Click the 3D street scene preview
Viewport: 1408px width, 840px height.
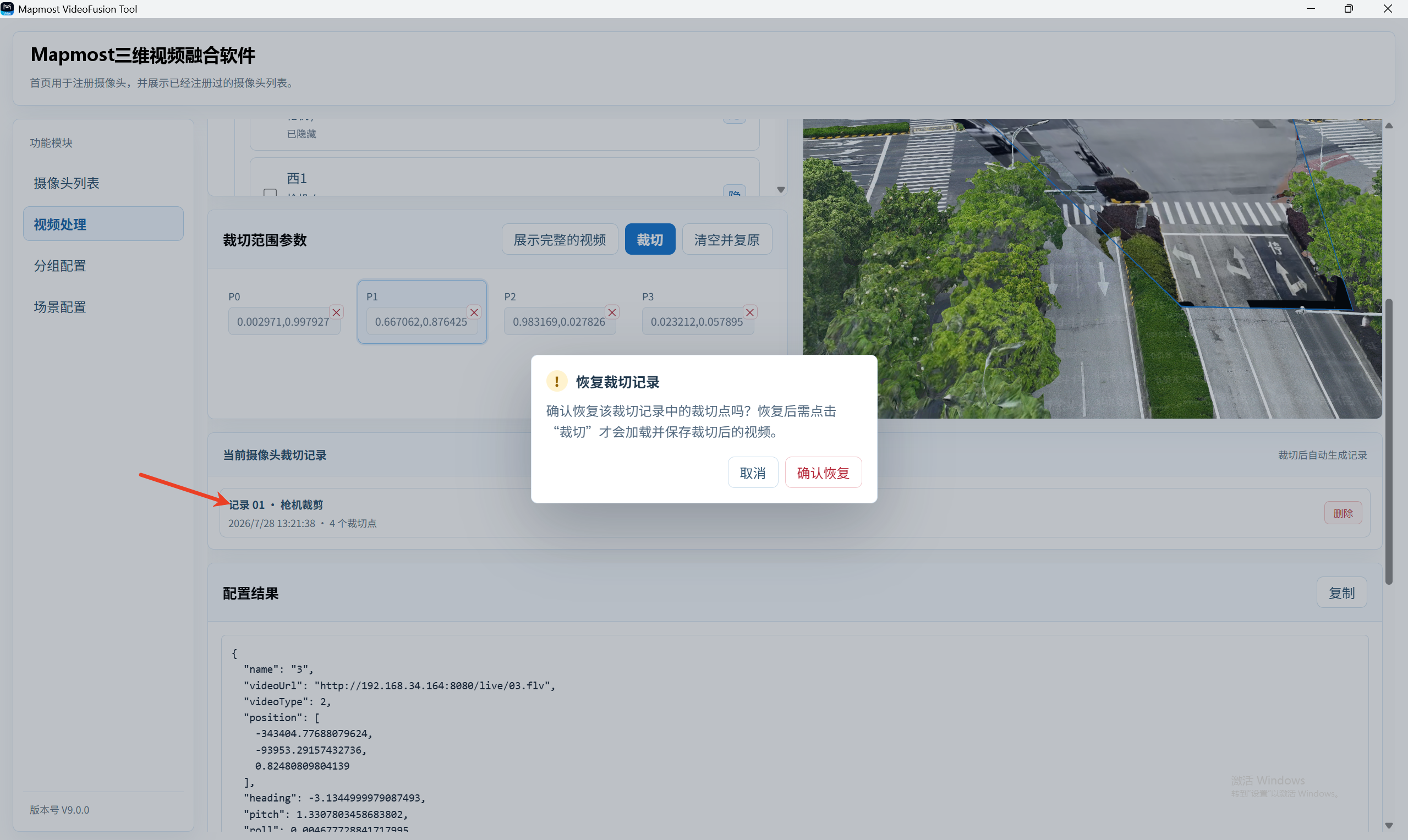pos(1092,268)
